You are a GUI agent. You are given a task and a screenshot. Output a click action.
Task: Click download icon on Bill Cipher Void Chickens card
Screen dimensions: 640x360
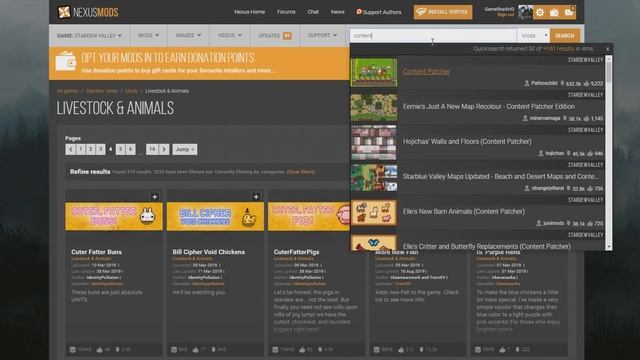213,350
